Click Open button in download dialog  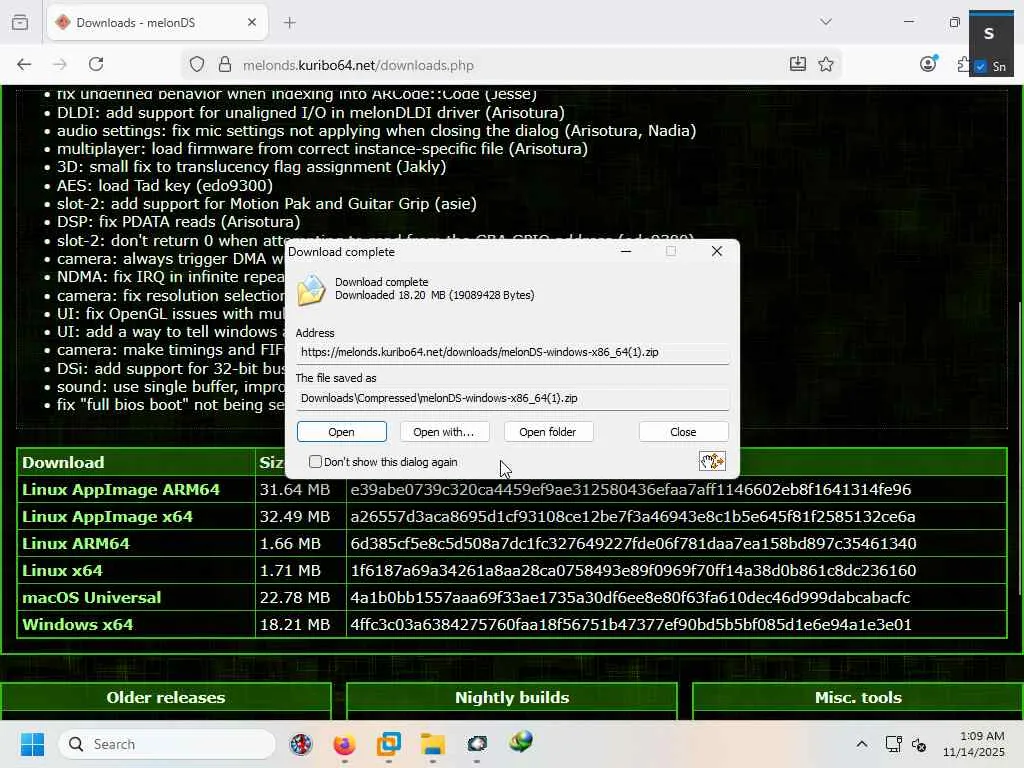coord(342,432)
